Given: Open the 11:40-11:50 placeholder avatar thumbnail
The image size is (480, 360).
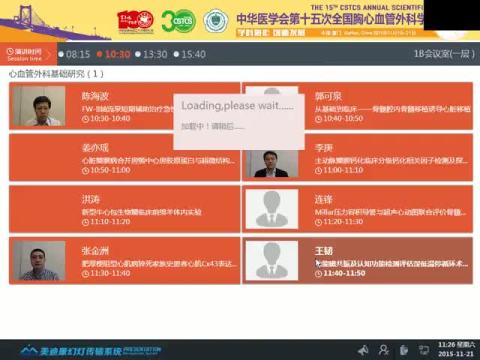Looking at the screenshot, I should [272, 261].
